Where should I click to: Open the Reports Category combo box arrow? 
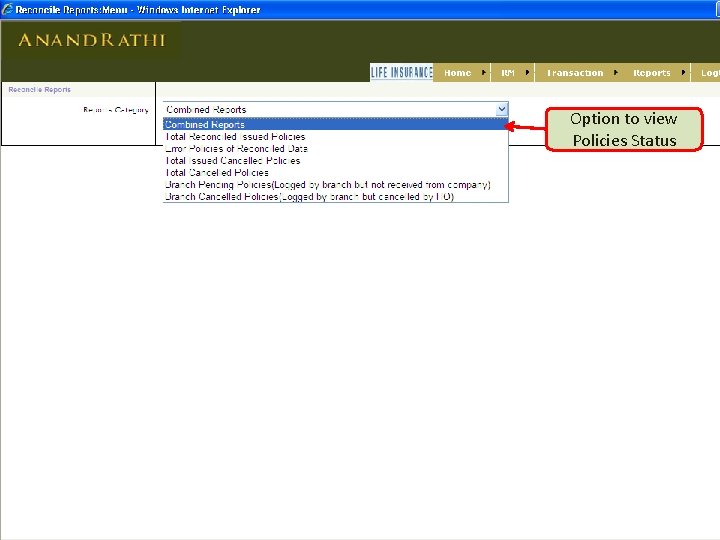point(502,109)
